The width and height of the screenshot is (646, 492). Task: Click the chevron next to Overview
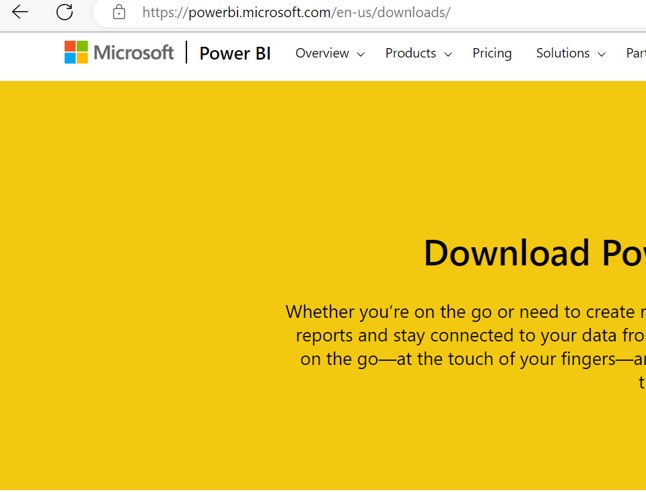tap(360, 54)
